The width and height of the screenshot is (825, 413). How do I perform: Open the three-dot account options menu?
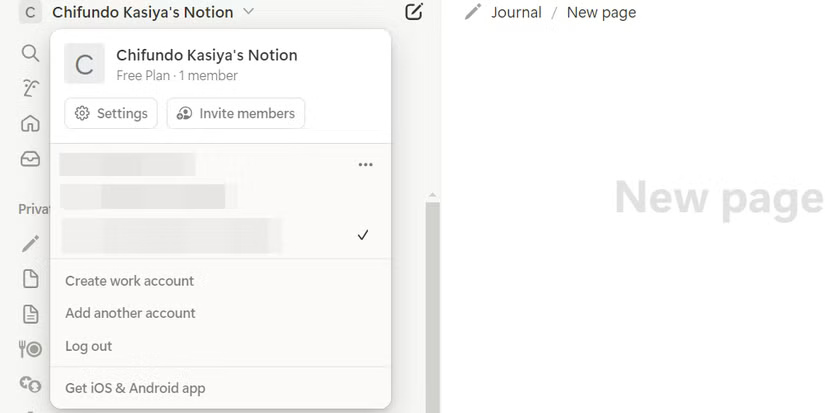coord(365,165)
